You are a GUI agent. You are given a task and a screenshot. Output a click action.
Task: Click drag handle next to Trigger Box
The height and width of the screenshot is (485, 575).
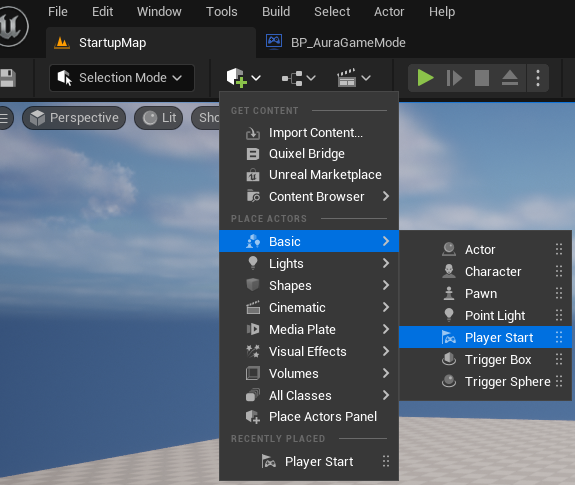tap(559, 359)
